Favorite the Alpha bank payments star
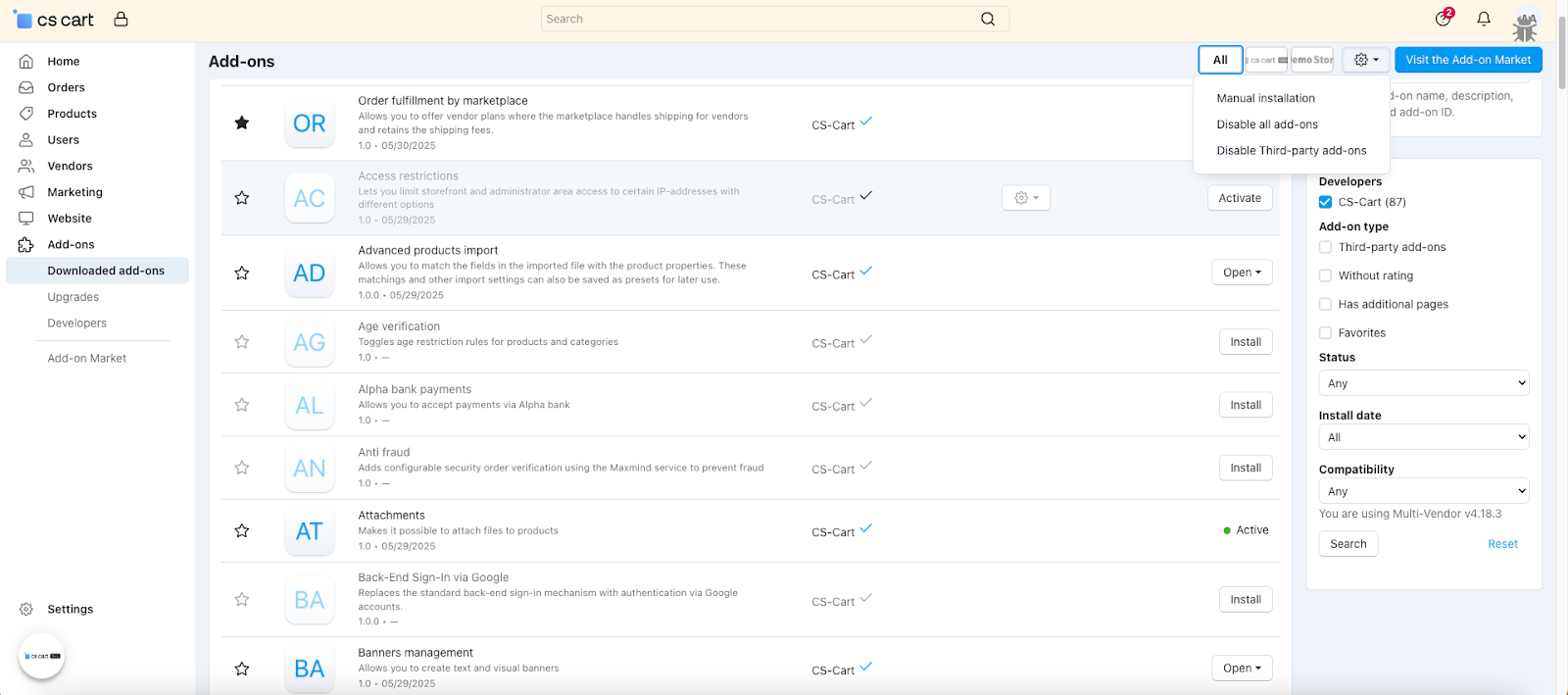The width and height of the screenshot is (1568, 695). coord(242,405)
